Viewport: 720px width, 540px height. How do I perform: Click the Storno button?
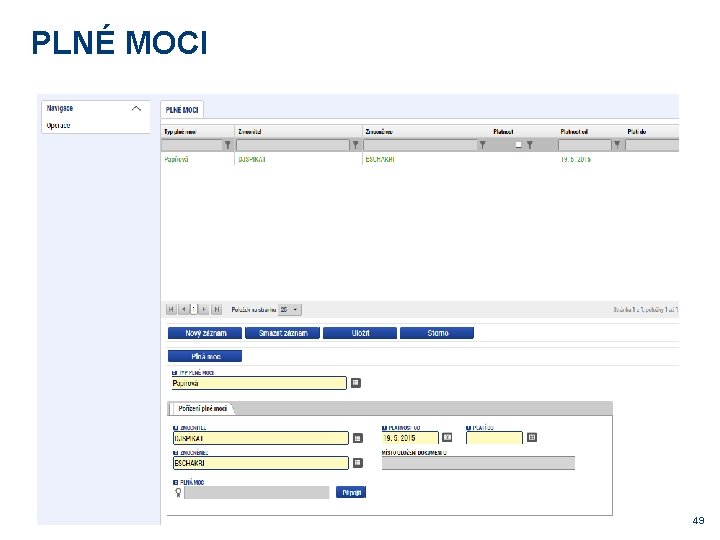click(437, 333)
